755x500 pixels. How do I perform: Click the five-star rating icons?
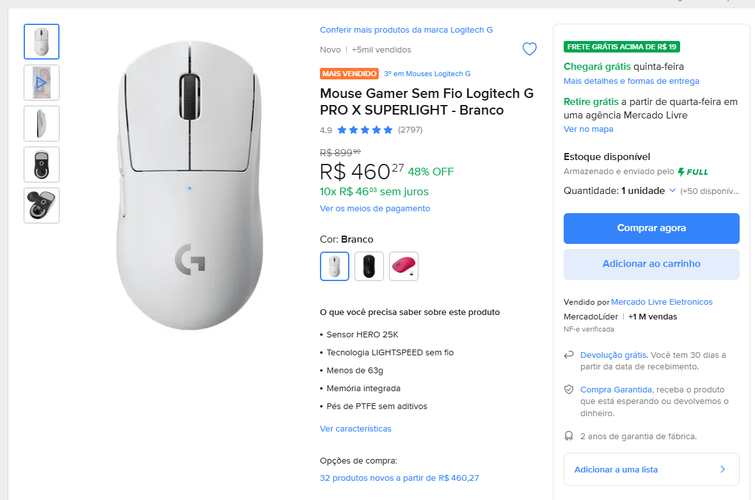[x=365, y=130]
